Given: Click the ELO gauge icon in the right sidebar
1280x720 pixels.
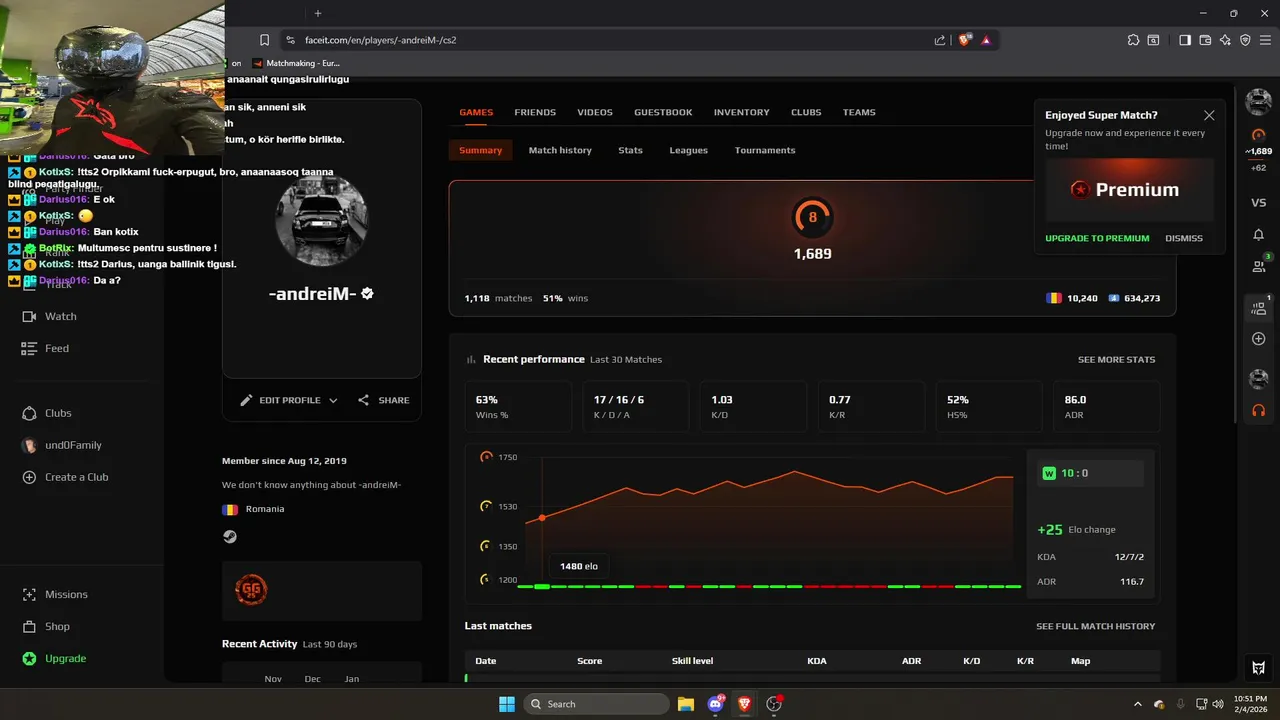Looking at the screenshot, I should coord(1259,134).
